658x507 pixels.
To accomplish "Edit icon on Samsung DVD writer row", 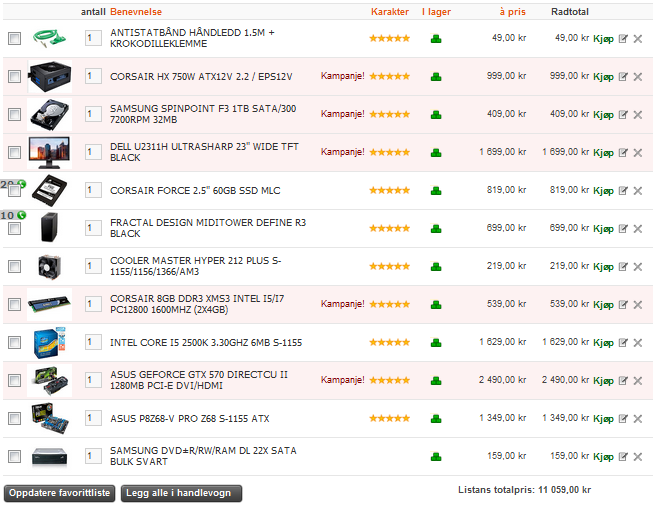I will (x=623, y=456).
